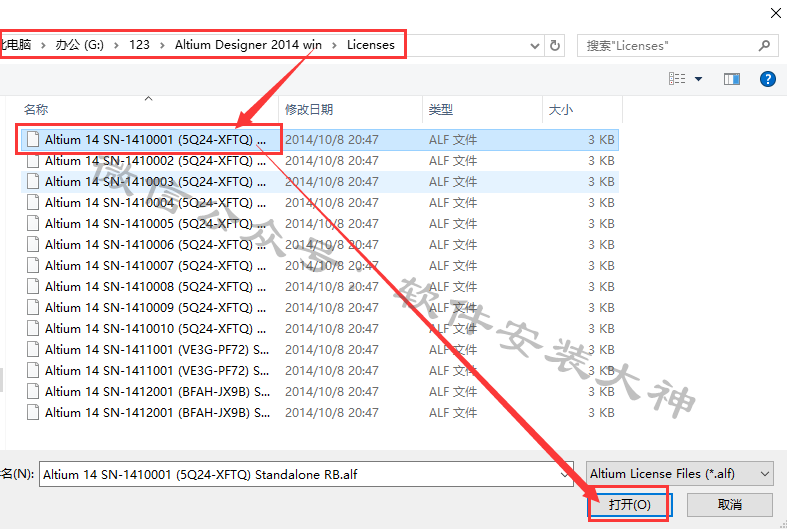Click the 2014/10/8 20:47 date of SN-1410004

[x=332, y=203]
